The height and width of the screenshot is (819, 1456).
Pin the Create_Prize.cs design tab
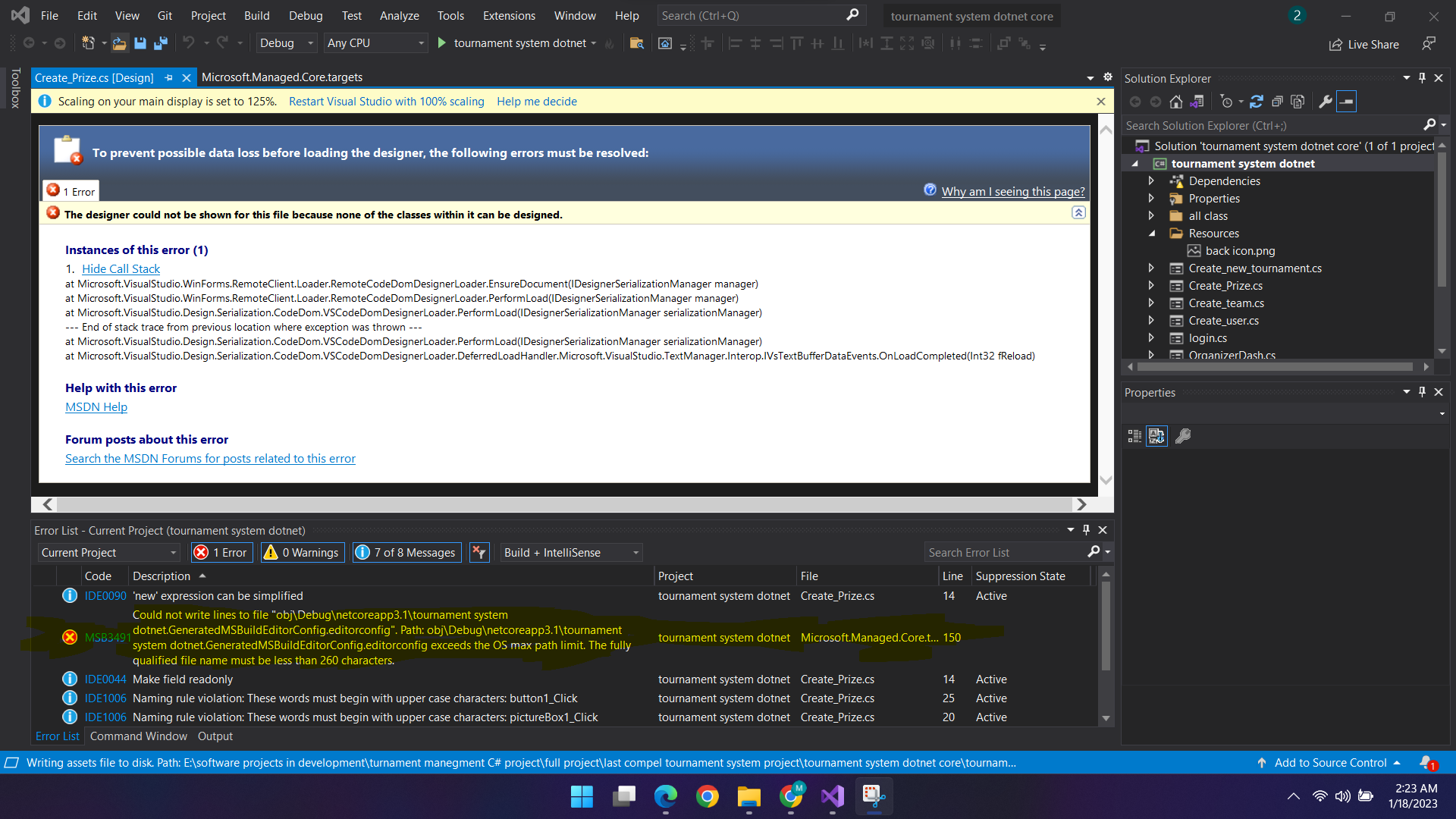tap(168, 77)
